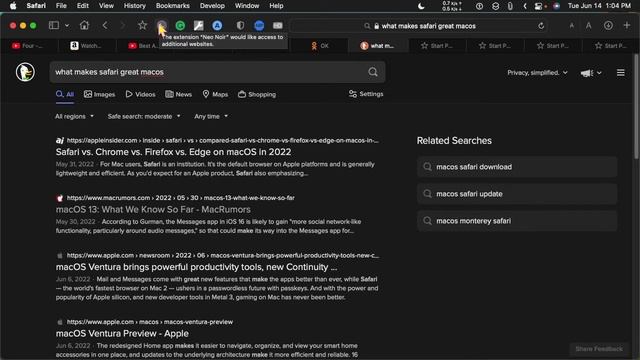Click the page vertical scrollbar
Viewport: 640px width, 360px height.
[x=636, y=107]
